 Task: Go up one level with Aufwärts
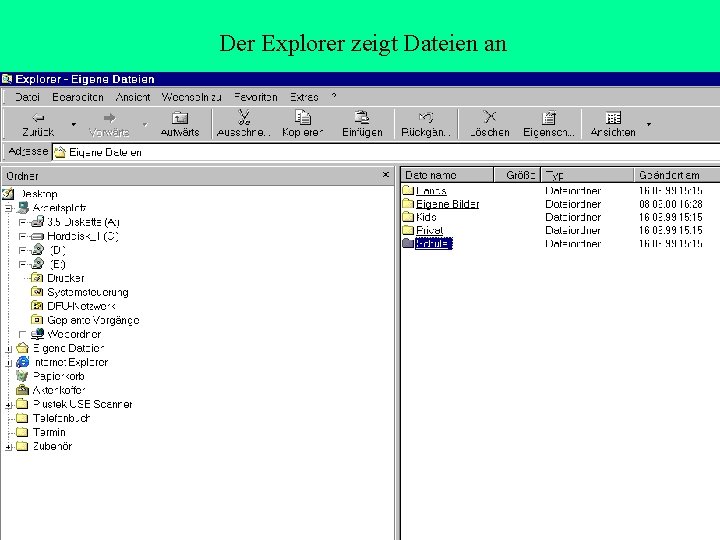pyautogui.click(x=180, y=124)
